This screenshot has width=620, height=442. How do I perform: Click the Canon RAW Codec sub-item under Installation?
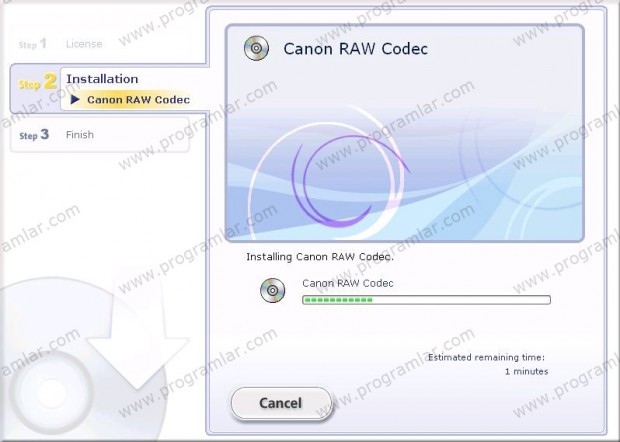[x=138, y=100]
